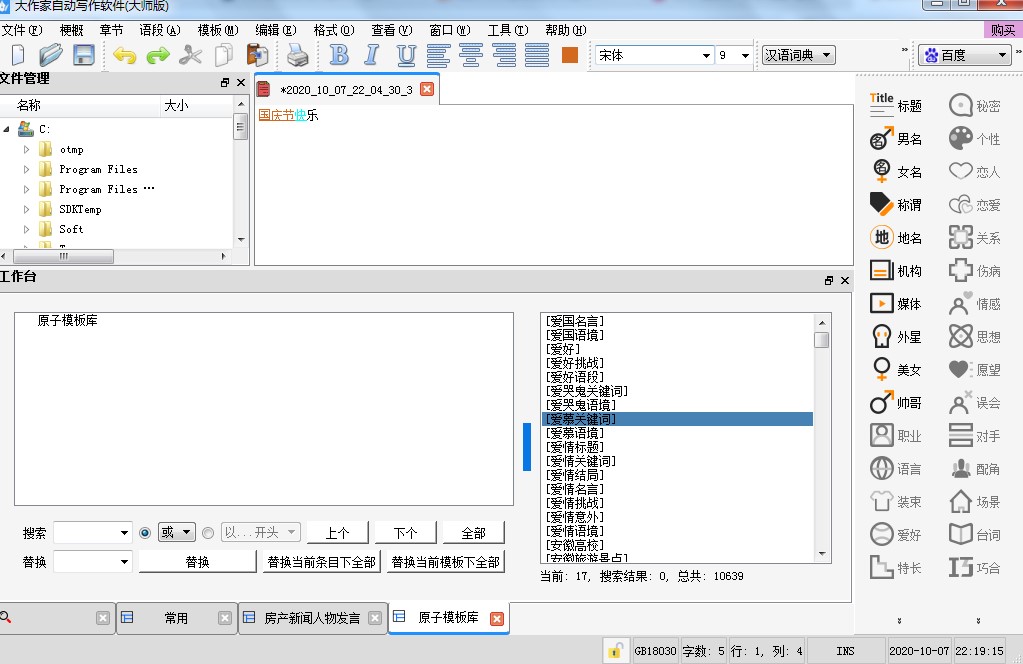
Task: Switch to the 房产新闻人物发言 tab
Action: (312, 618)
